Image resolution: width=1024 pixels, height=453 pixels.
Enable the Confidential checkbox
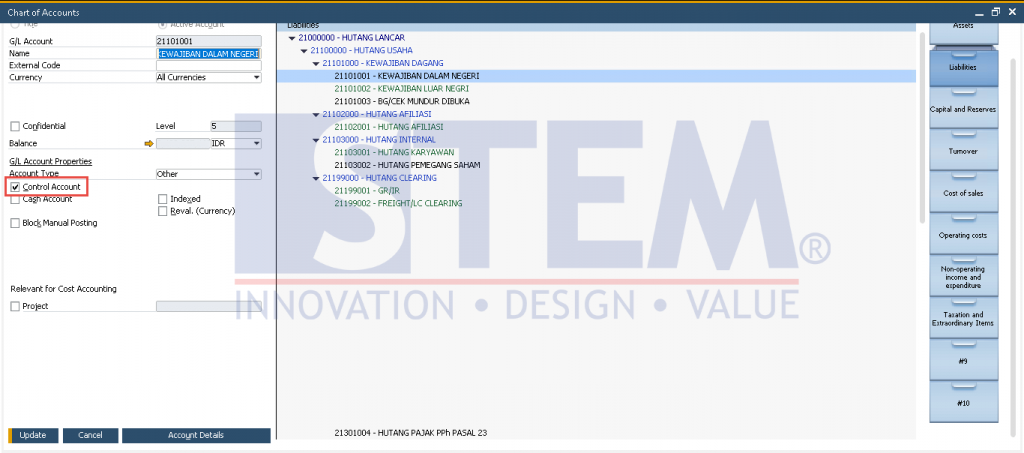(x=15, y=126)
